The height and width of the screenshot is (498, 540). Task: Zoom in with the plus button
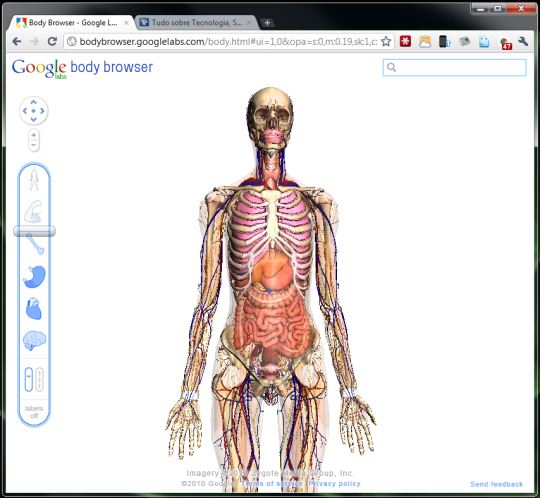click(33, 135)
